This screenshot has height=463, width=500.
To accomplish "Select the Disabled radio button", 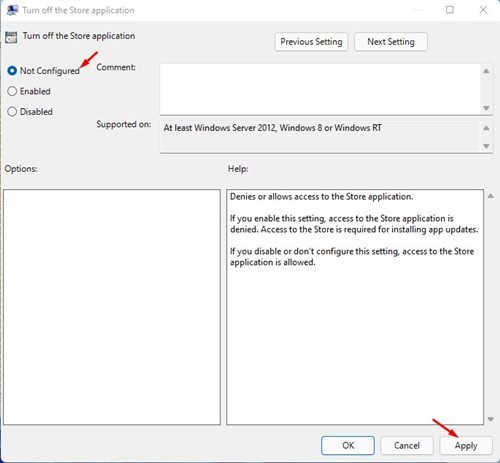I will (12, 111).
